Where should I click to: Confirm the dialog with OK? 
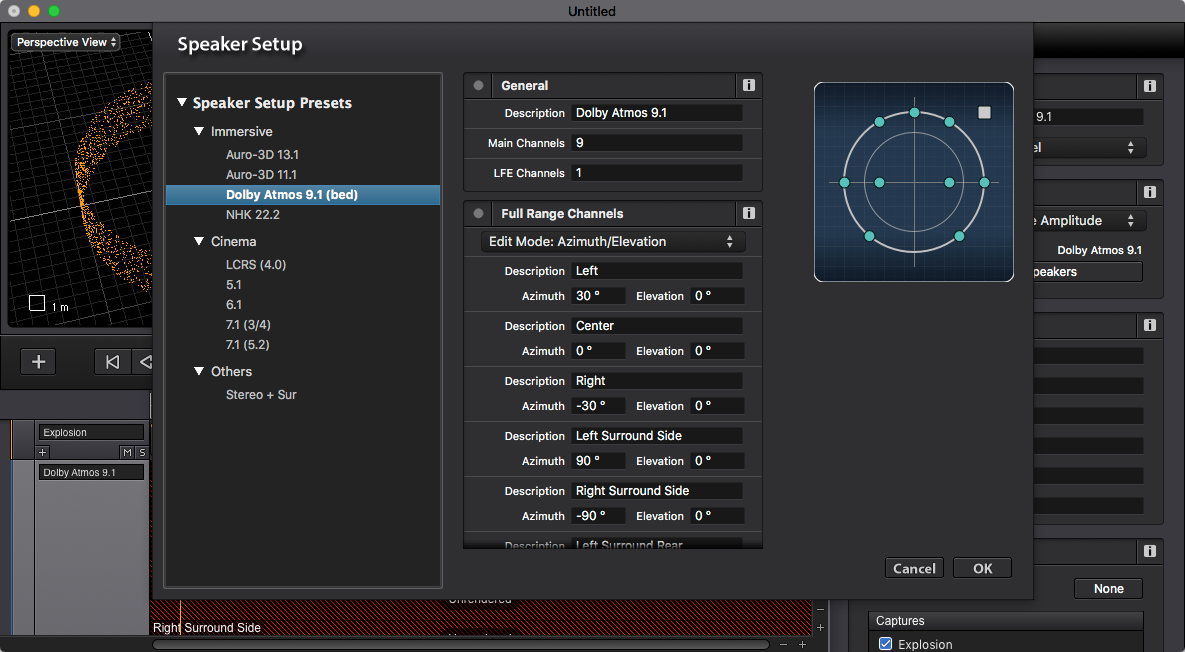point(982,568)
